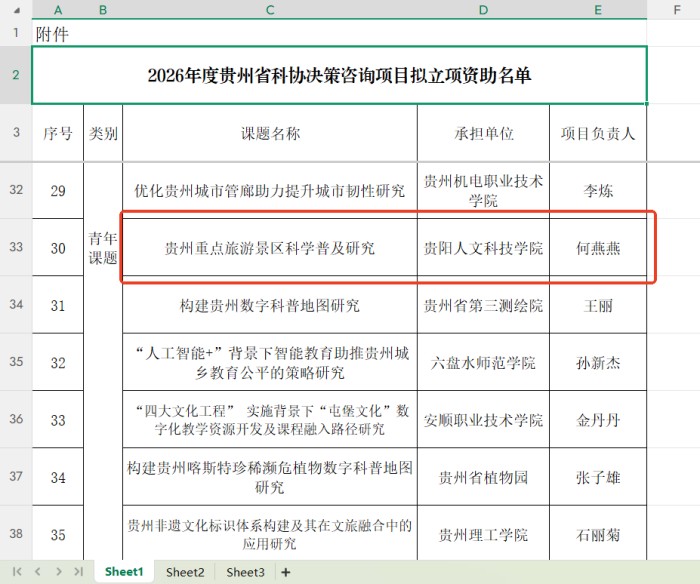
Task: Go to next sheet using arrow icon
Action: click(x=57, y=572)
